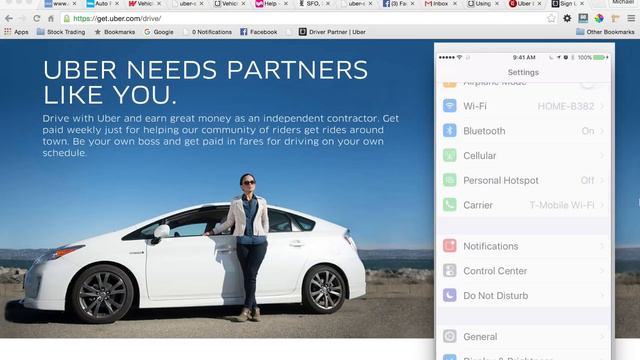Click the 'HOME-B382' Wi-Fi network value
This screenshot has width=640, height=360.
click(x=566, y=106)
